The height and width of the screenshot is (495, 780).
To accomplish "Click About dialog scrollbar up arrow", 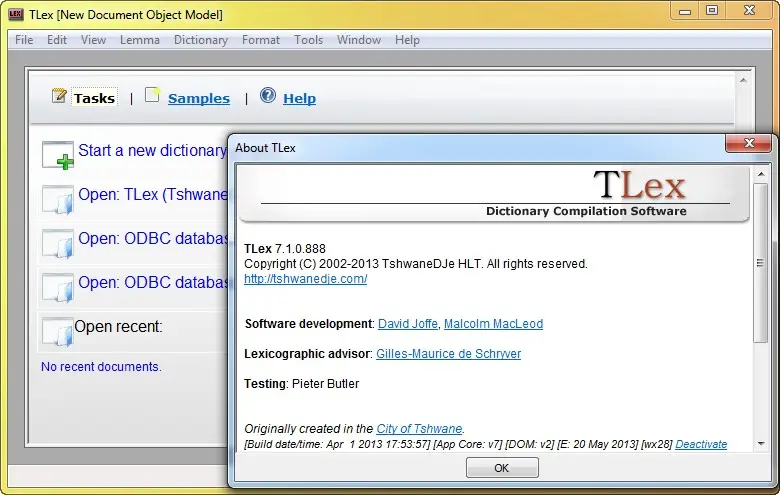I will pos(761,174).
